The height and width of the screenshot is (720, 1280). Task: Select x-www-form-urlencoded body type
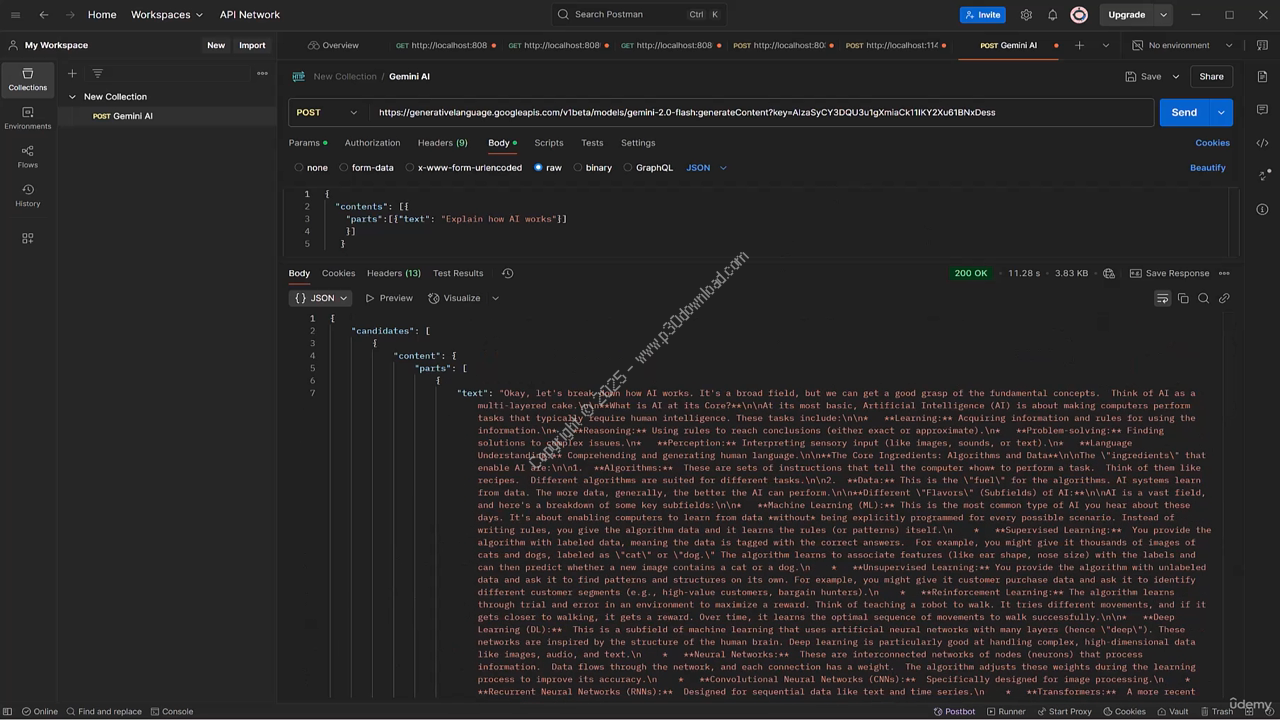(463, 168)
